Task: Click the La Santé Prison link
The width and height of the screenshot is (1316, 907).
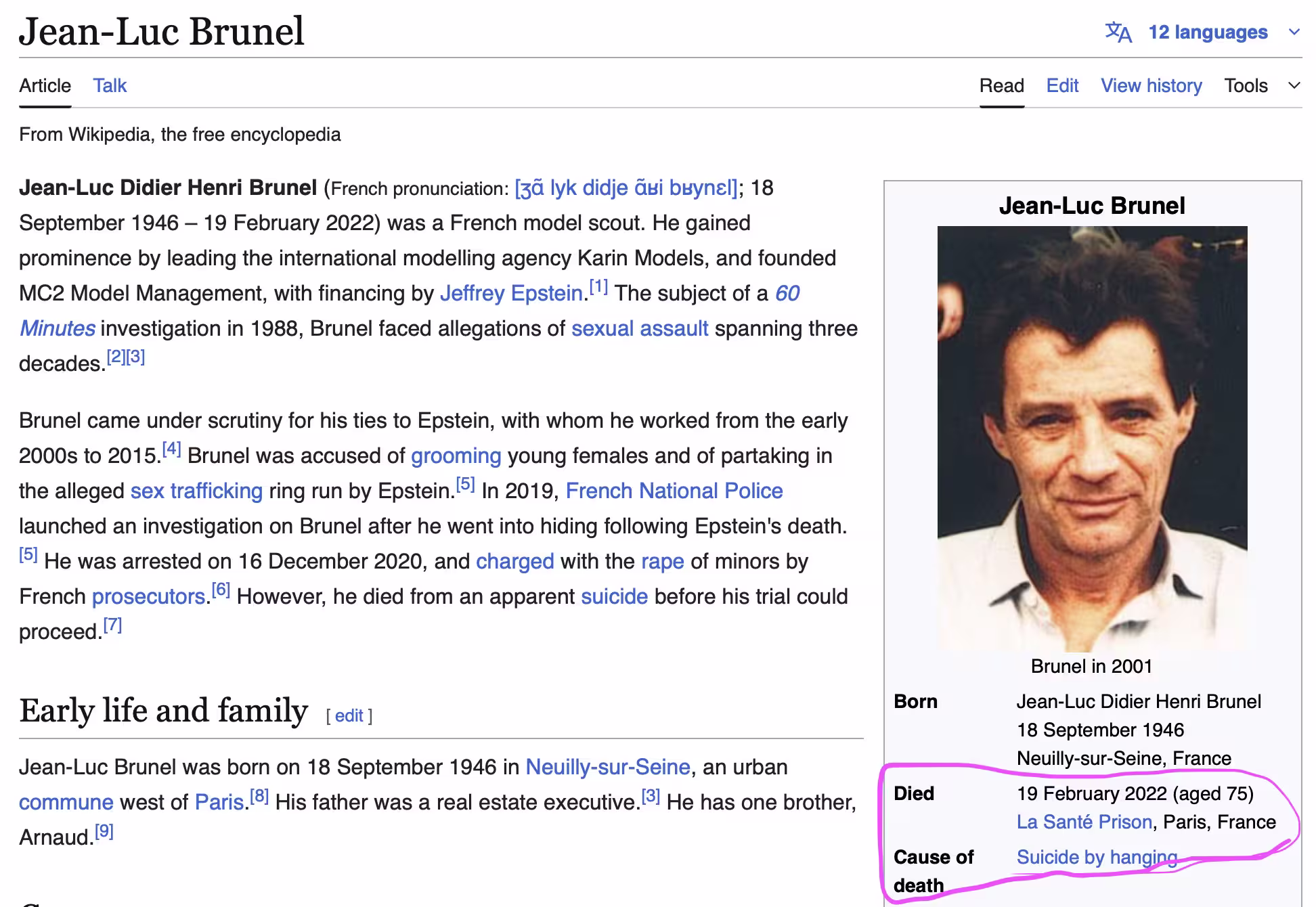Action: [x=1084, y=822]
